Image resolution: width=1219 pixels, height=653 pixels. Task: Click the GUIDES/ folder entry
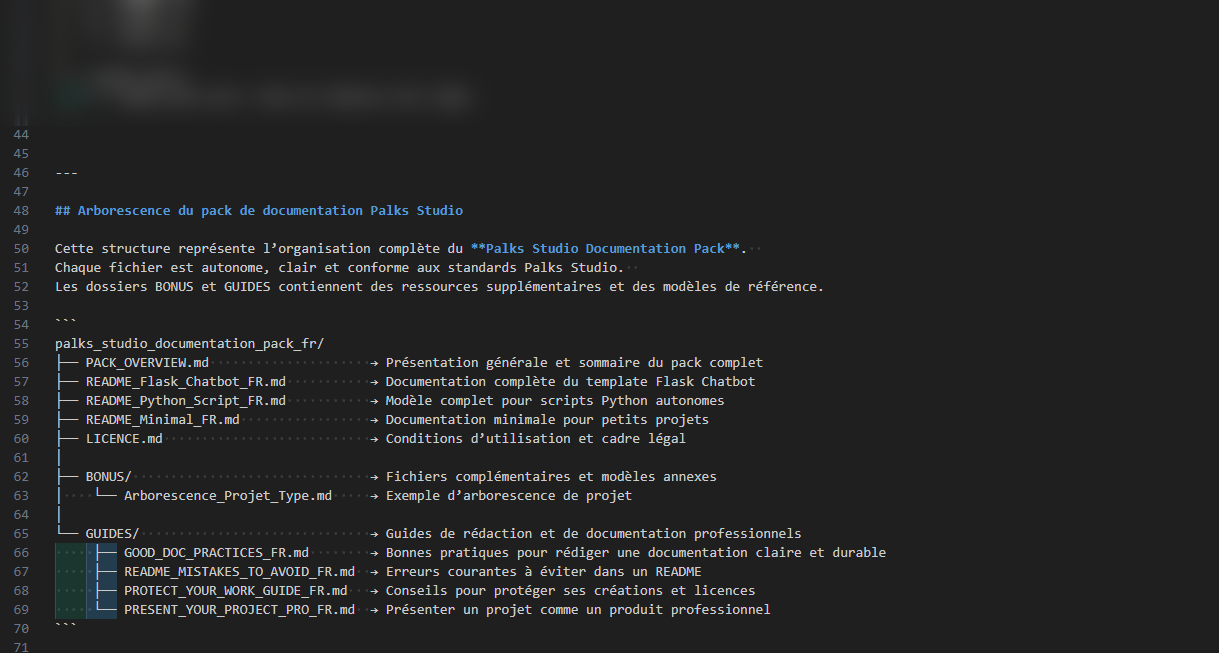coord(112,534)
